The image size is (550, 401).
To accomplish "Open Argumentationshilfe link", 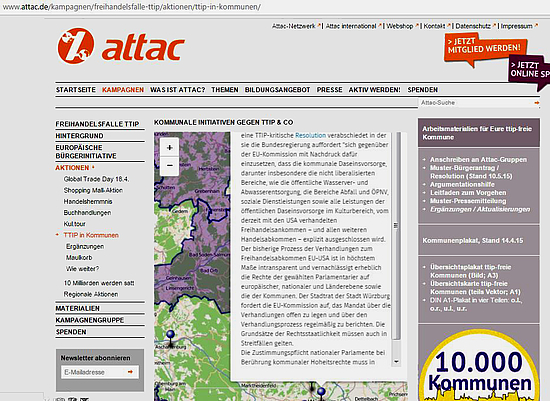I will click(x=462, y=185).
